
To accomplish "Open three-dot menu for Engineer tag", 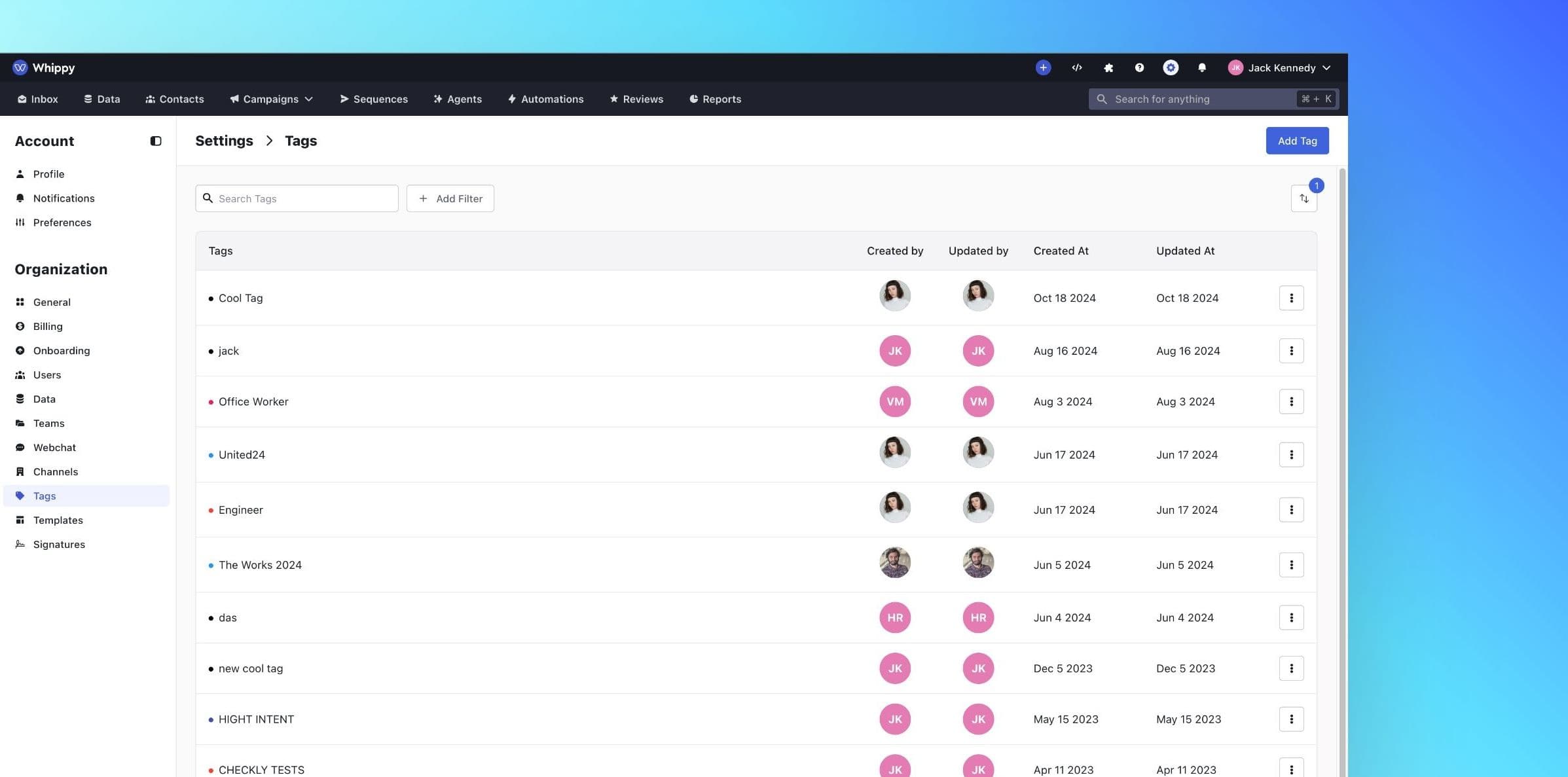I will coord(1291,509).
